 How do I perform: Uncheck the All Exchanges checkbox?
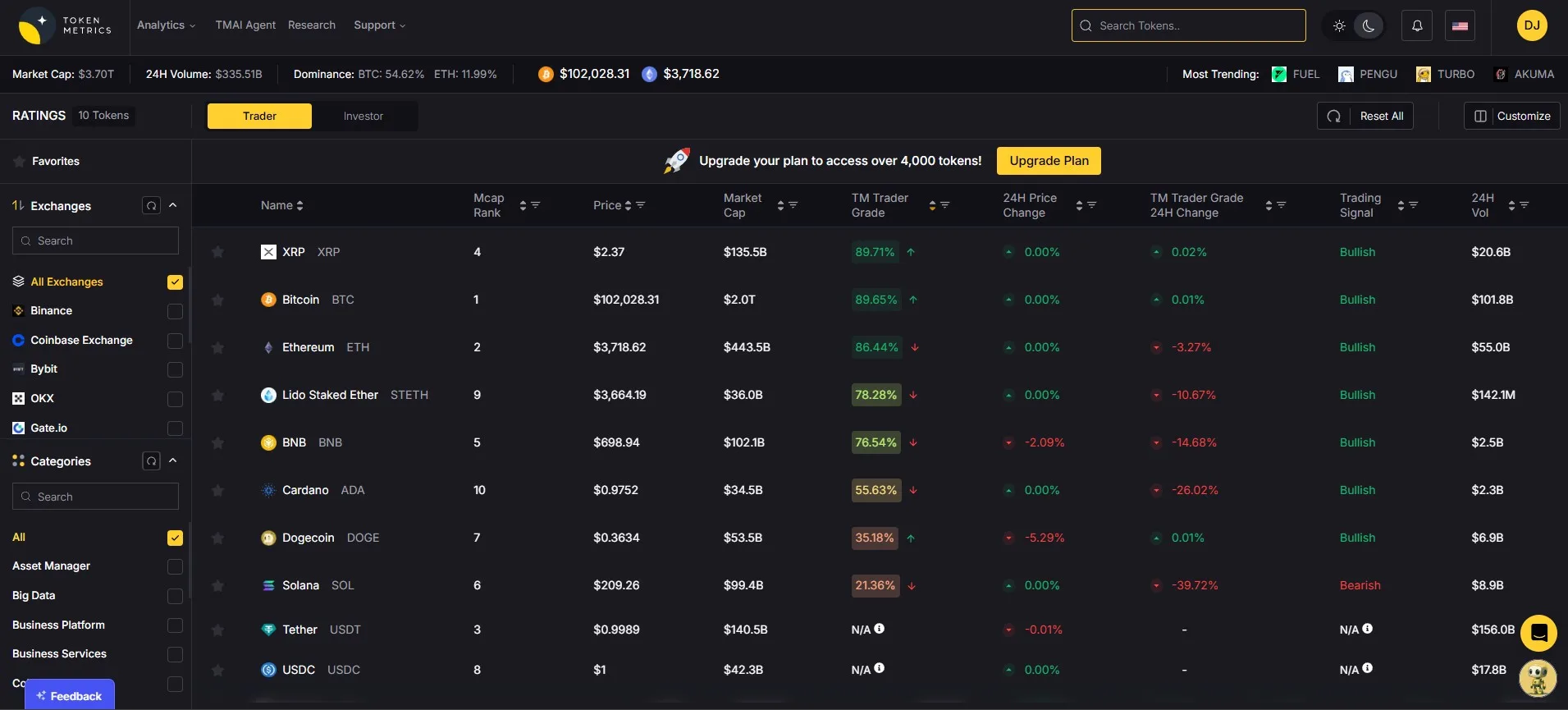click(x=175, y=282)
